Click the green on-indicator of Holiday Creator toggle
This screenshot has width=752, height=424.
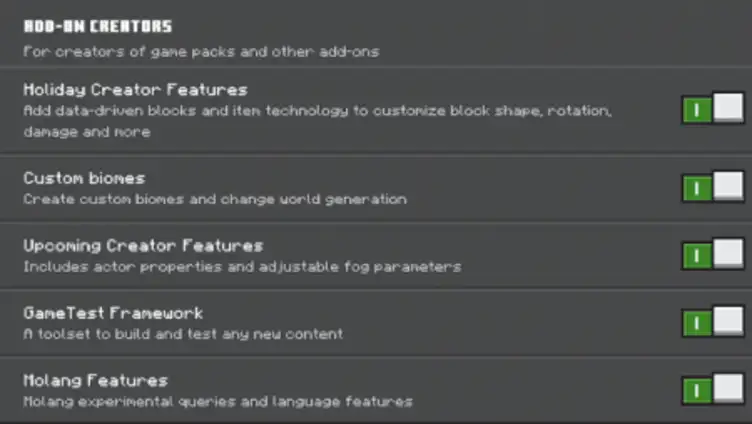(x=697, y=111)
